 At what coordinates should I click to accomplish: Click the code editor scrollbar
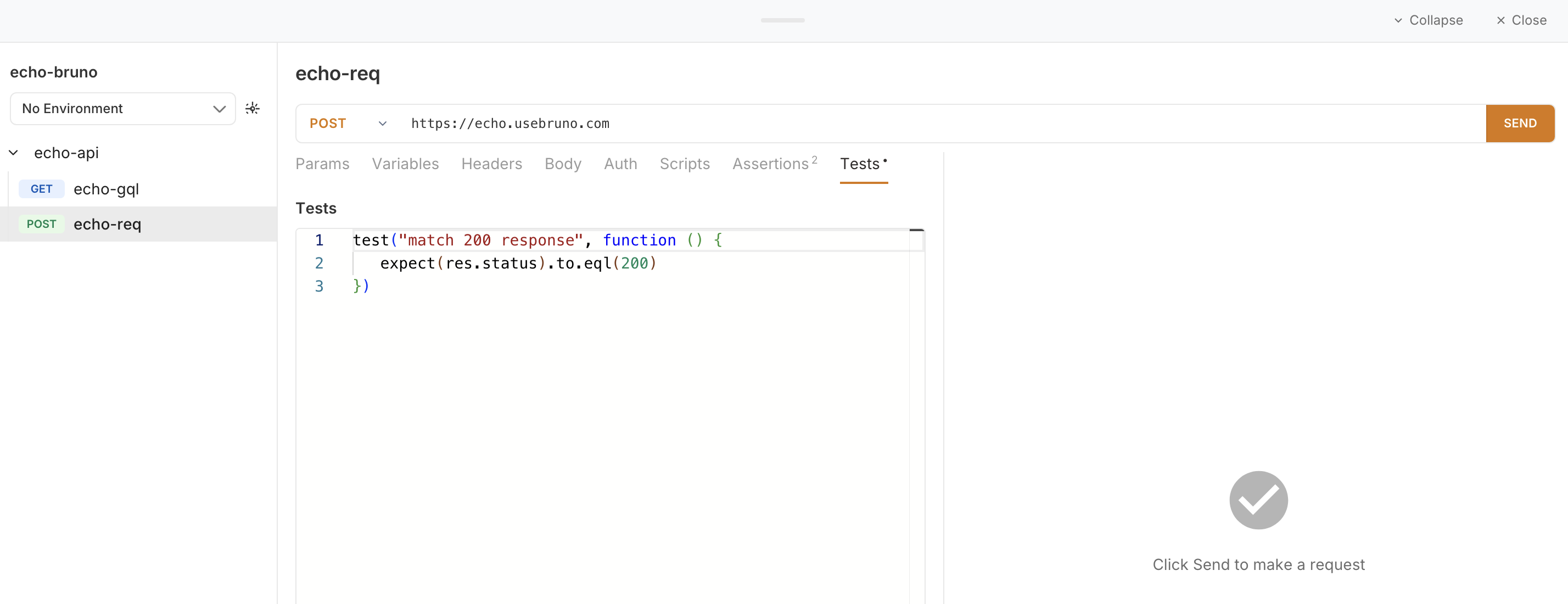coord(918,231)
